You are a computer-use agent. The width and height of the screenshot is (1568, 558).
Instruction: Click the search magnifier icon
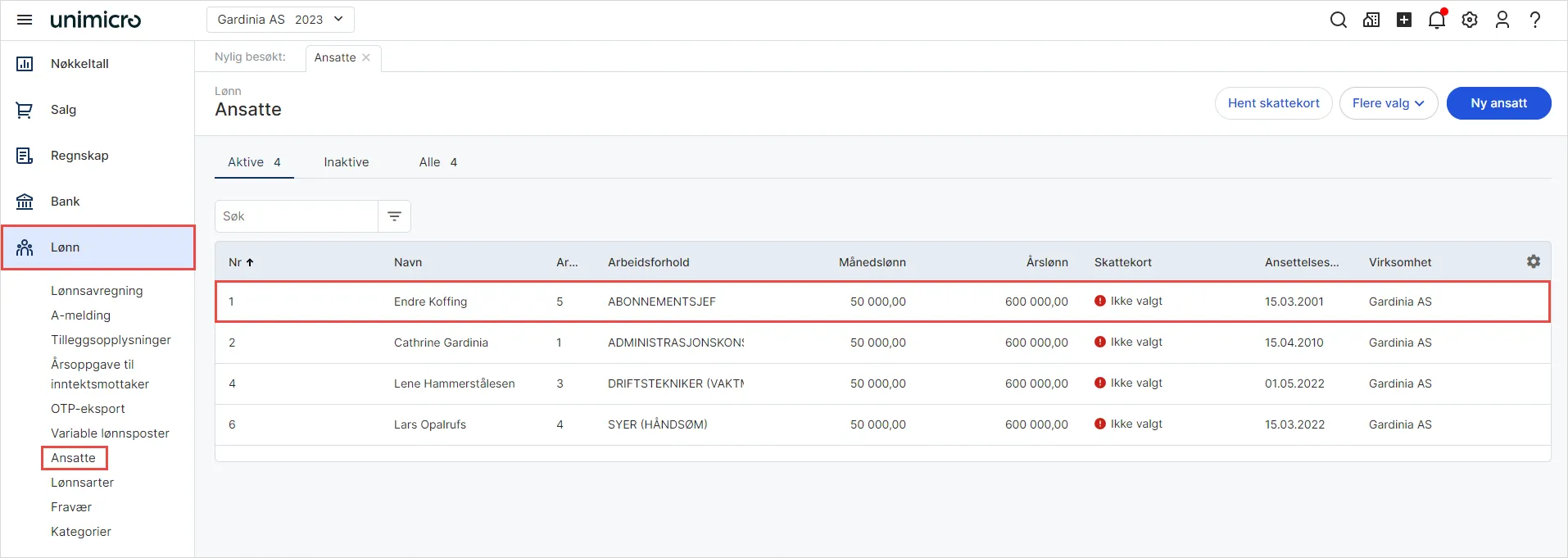(x=1339, y=20)
